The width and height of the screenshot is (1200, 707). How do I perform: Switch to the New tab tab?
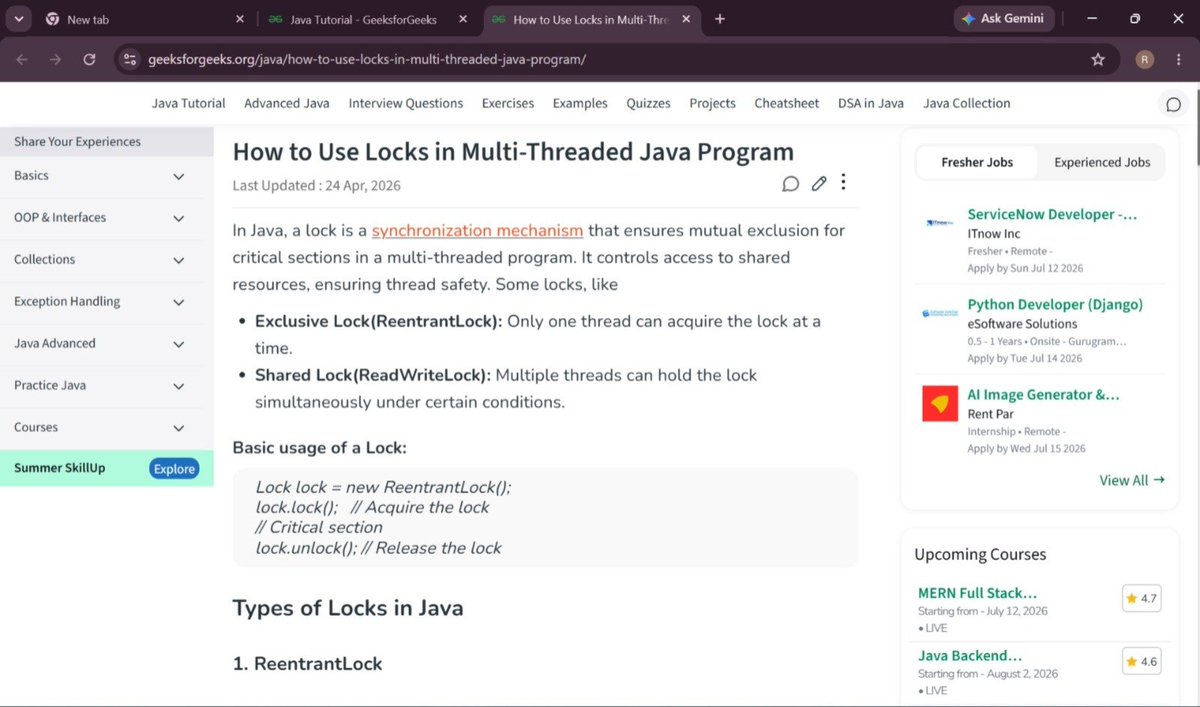point(140,19)
